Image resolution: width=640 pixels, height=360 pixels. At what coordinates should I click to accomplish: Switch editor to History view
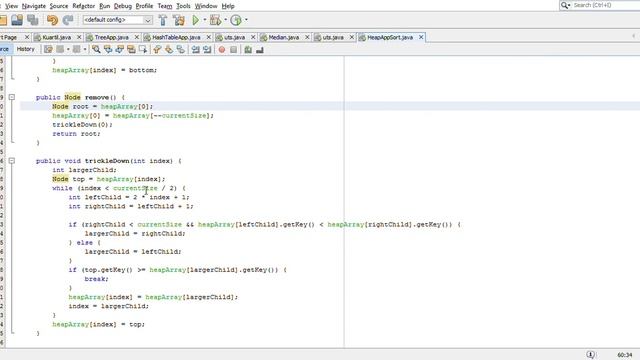pos(26,49)
